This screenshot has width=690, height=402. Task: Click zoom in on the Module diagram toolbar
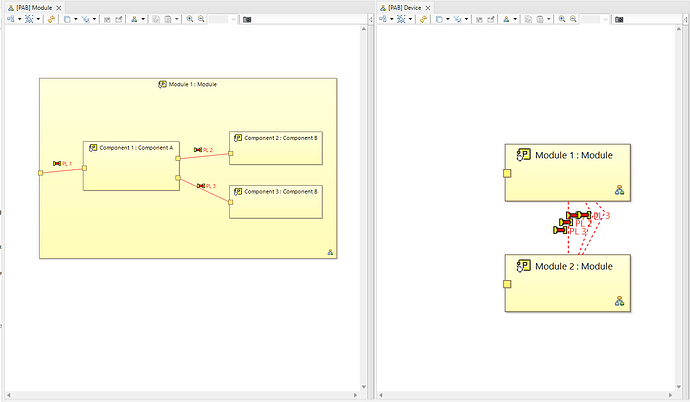190,19
